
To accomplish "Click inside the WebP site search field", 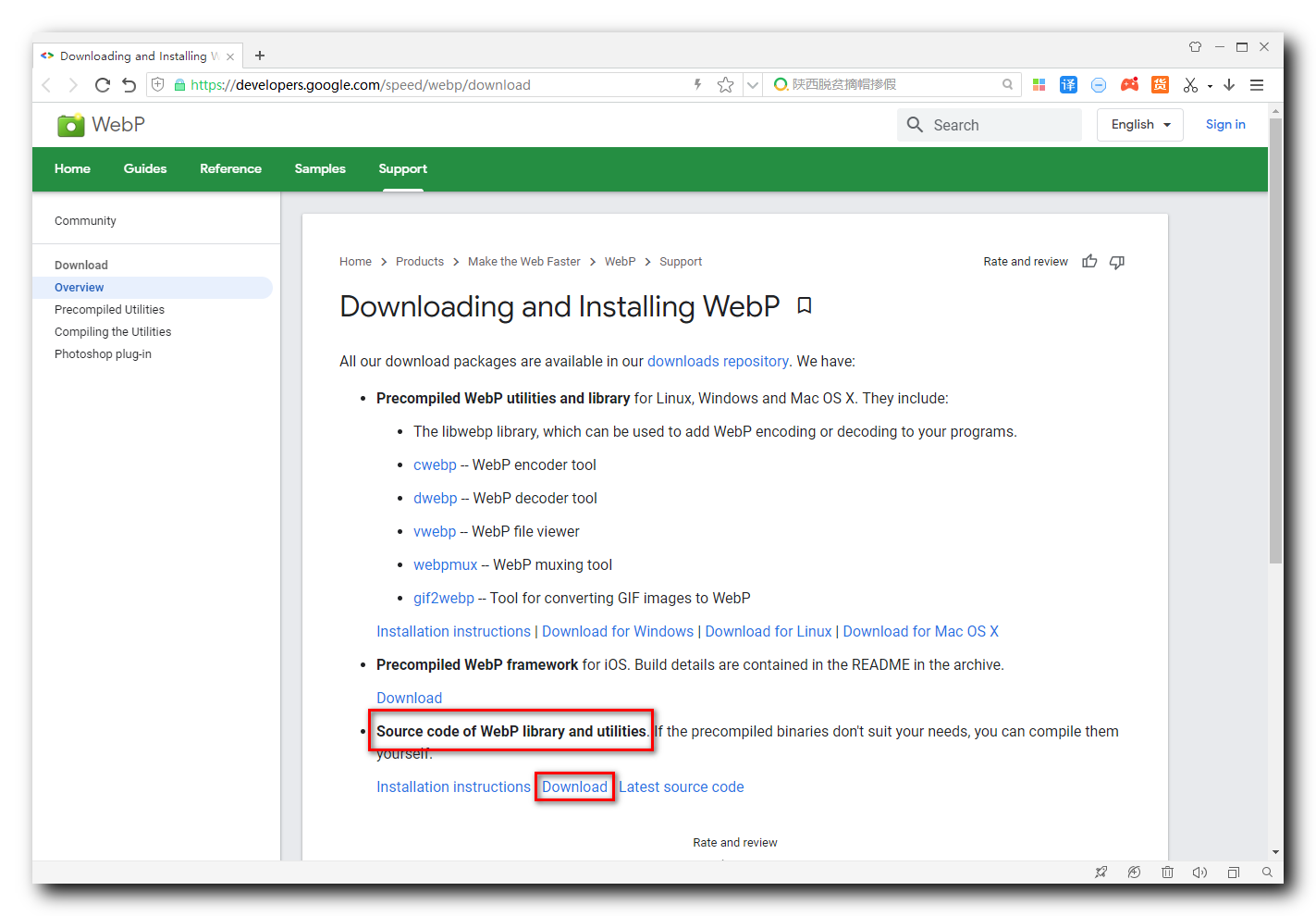I will pos(990,124).
